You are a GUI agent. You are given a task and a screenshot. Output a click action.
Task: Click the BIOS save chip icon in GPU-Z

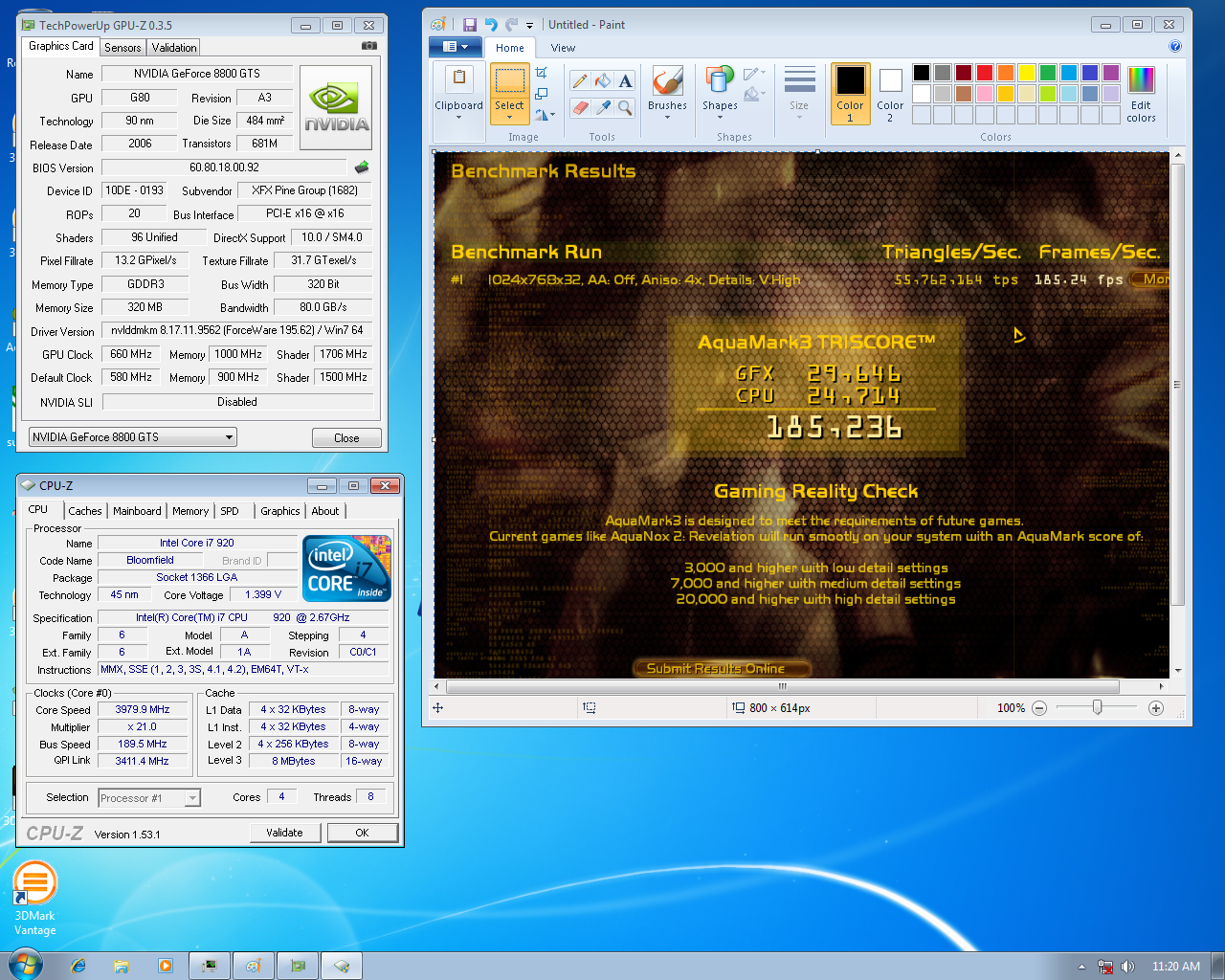(362, 167)
